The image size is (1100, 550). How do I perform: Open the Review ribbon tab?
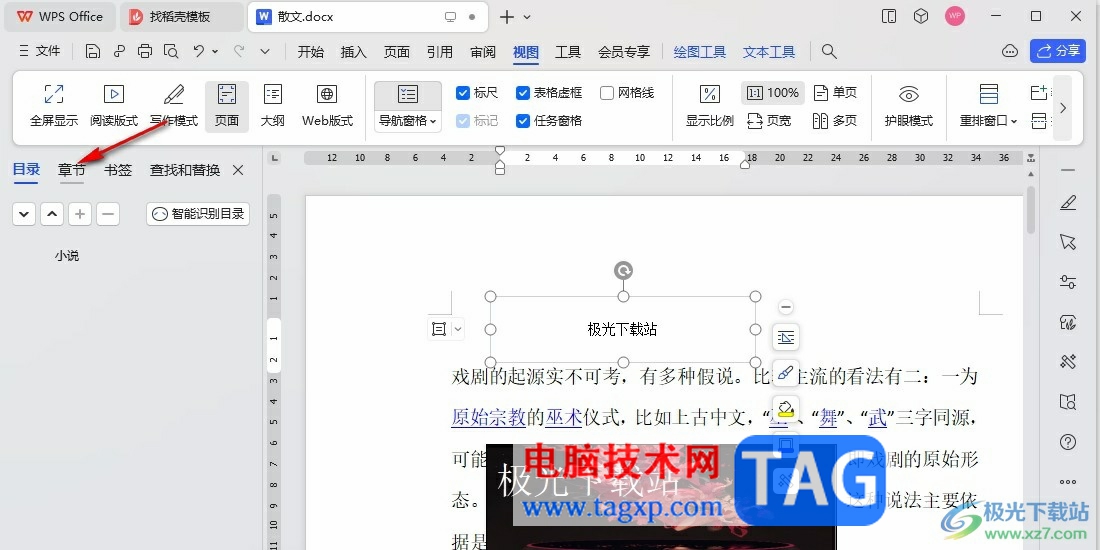pyautogui.click(x=483, y=51)
